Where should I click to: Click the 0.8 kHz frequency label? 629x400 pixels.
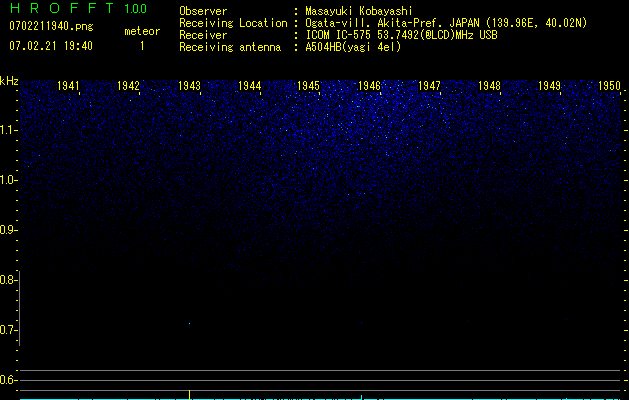[x=8, y=280]
